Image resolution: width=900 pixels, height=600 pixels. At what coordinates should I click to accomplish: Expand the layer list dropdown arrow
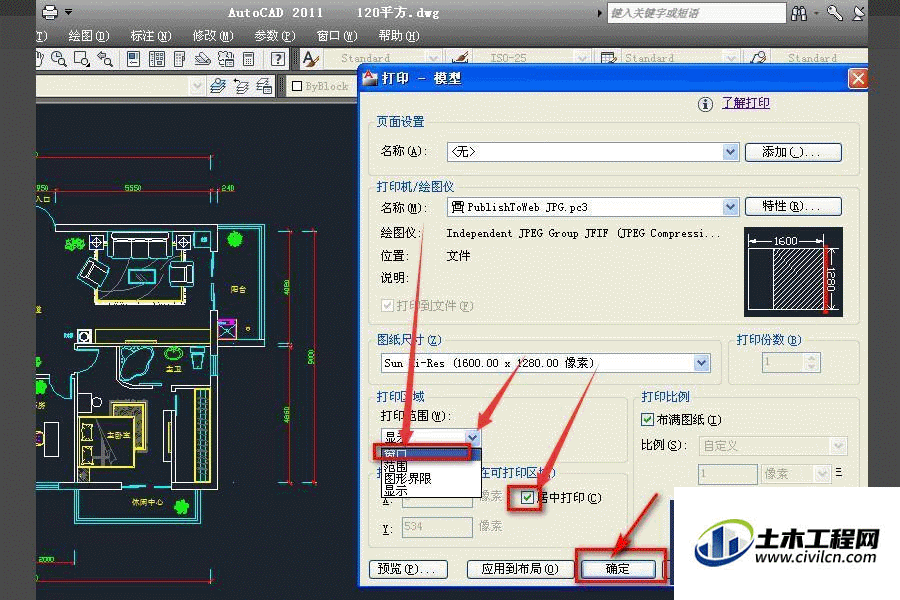tap(197, 86)
